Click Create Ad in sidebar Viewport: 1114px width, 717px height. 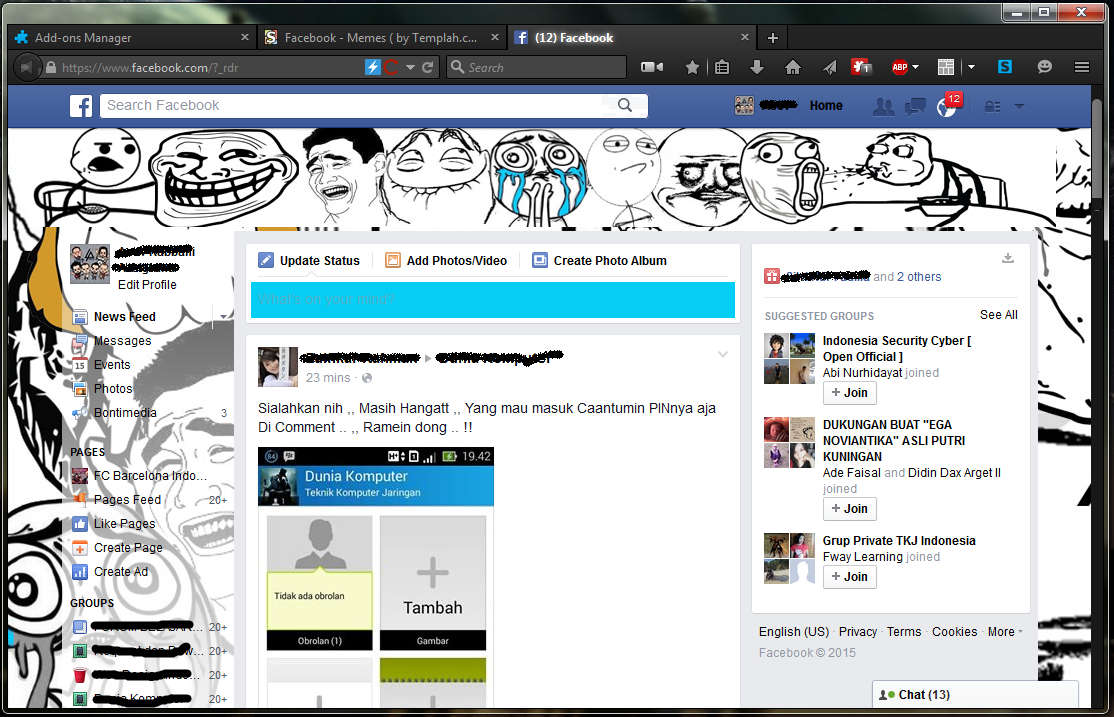click(x=121, y=572)
